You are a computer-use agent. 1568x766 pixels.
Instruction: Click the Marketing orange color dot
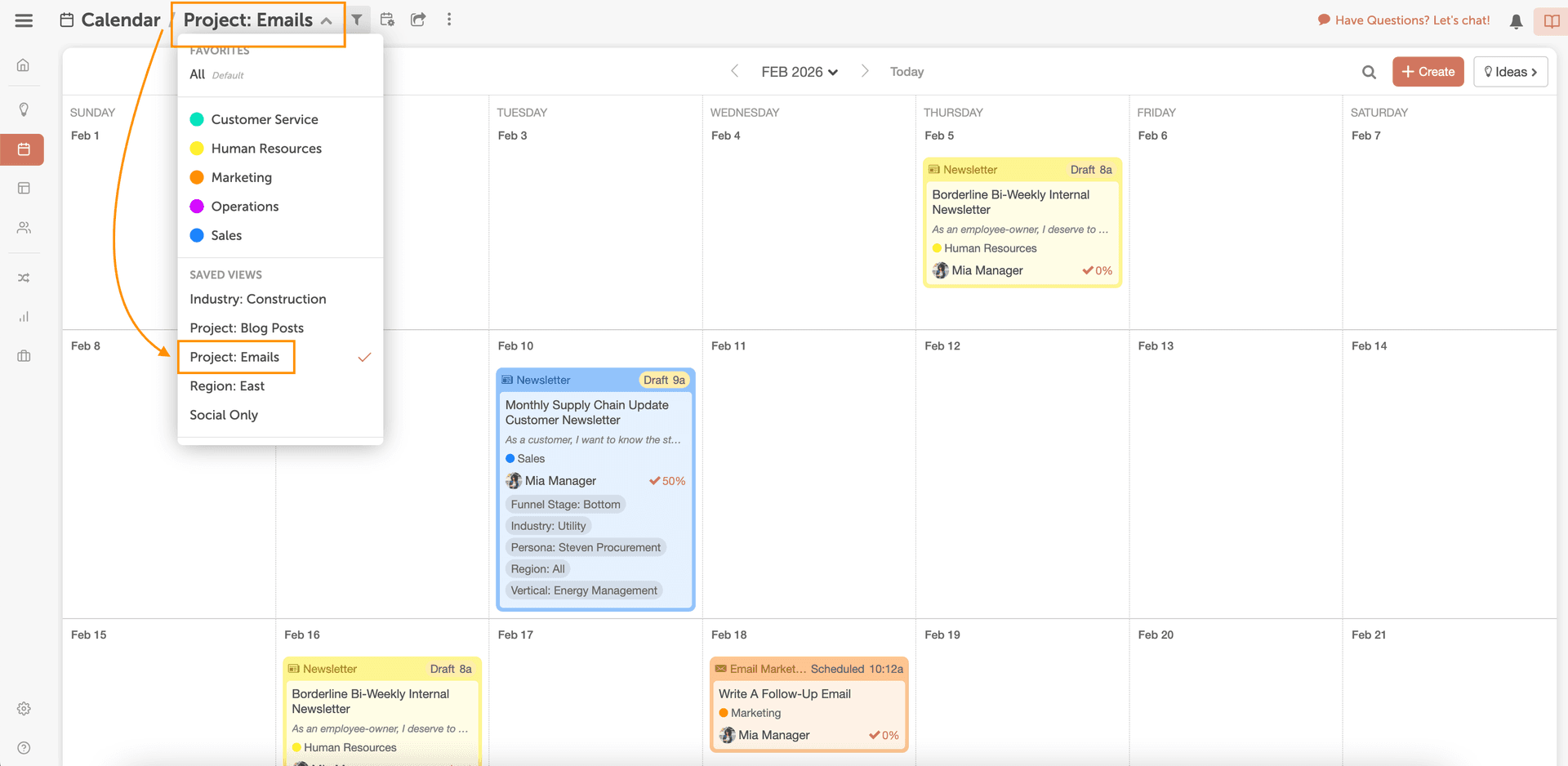pos(197,177)
